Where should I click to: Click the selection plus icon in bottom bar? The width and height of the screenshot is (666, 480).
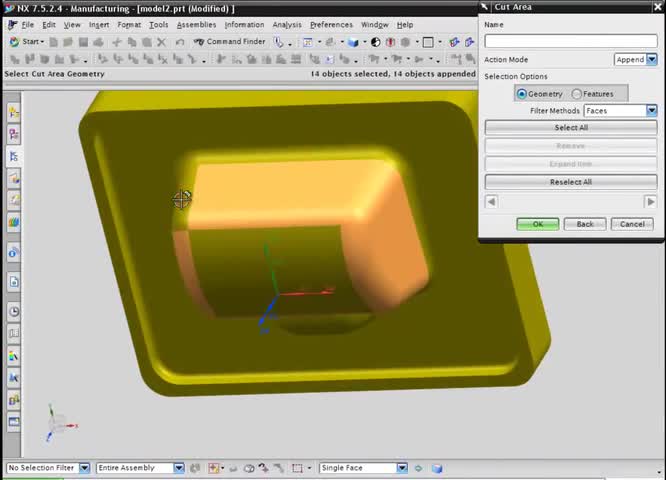(x=213, y=468)
